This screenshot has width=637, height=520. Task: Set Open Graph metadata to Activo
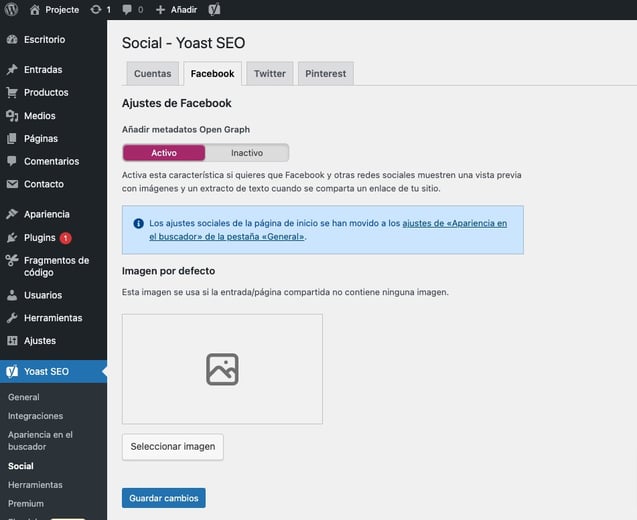click(x=164, y=153)
